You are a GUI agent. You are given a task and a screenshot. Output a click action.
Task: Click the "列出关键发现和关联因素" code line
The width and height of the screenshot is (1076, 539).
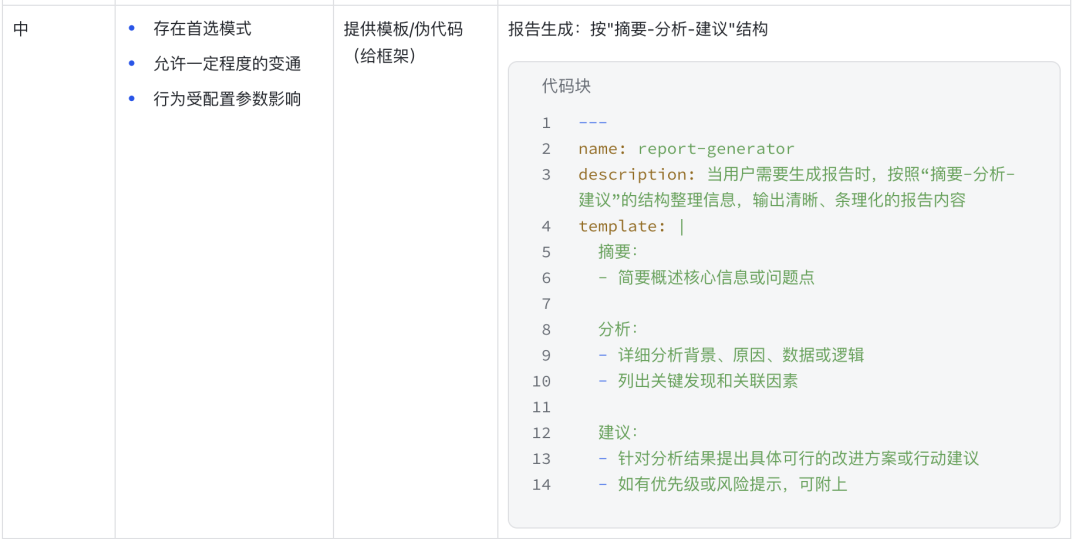pos(707,381)
